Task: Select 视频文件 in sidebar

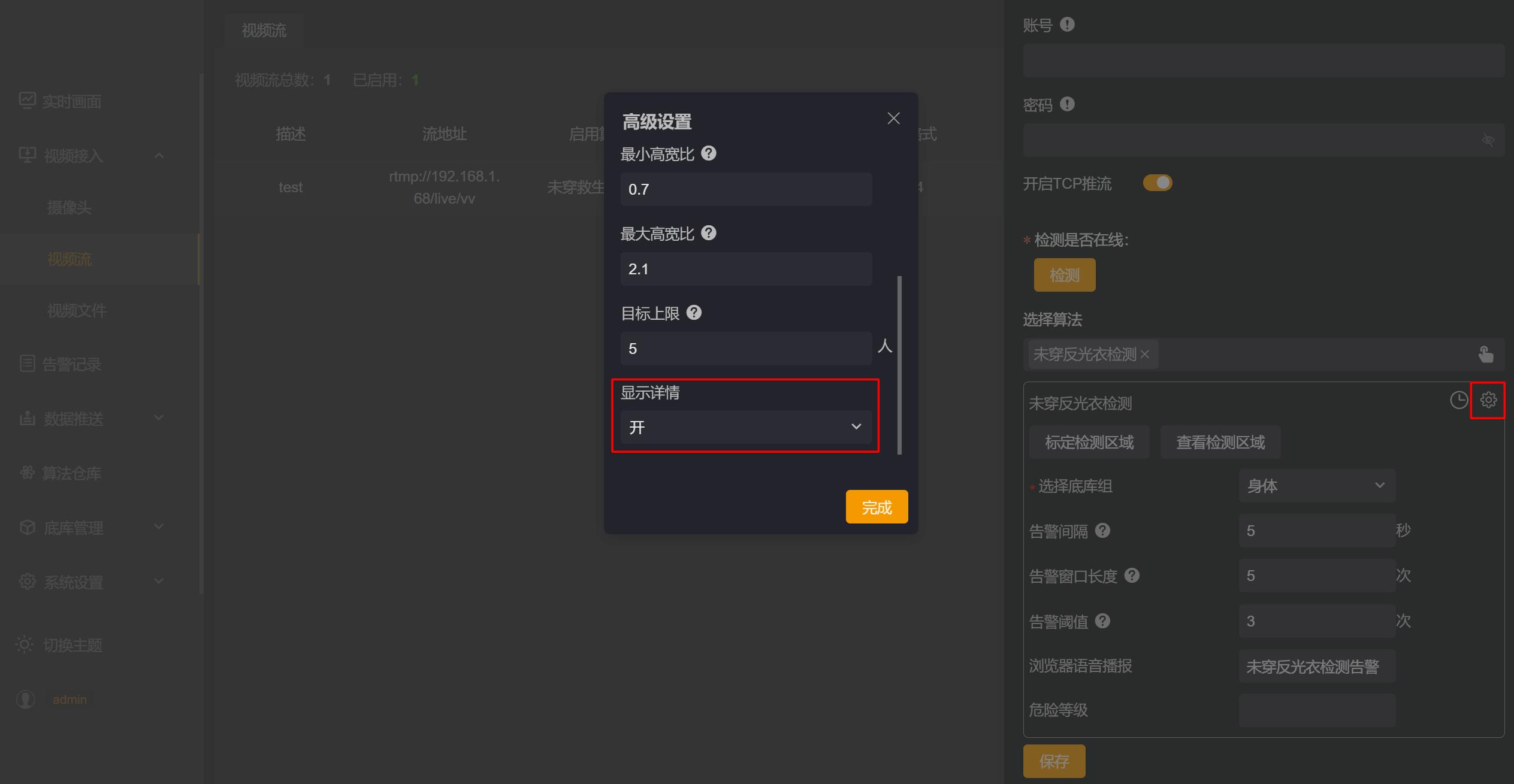Action: pyautogui.click(x=77, y=310)
